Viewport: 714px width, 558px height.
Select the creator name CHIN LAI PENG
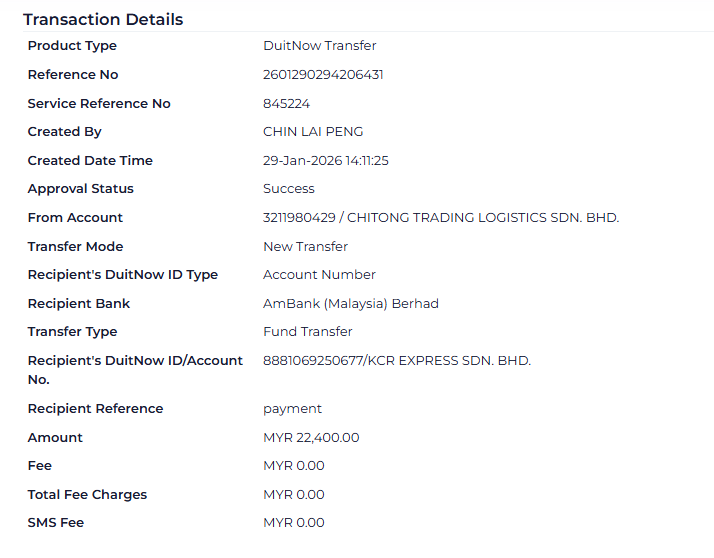pyautogui.click(x=313, y=132)
